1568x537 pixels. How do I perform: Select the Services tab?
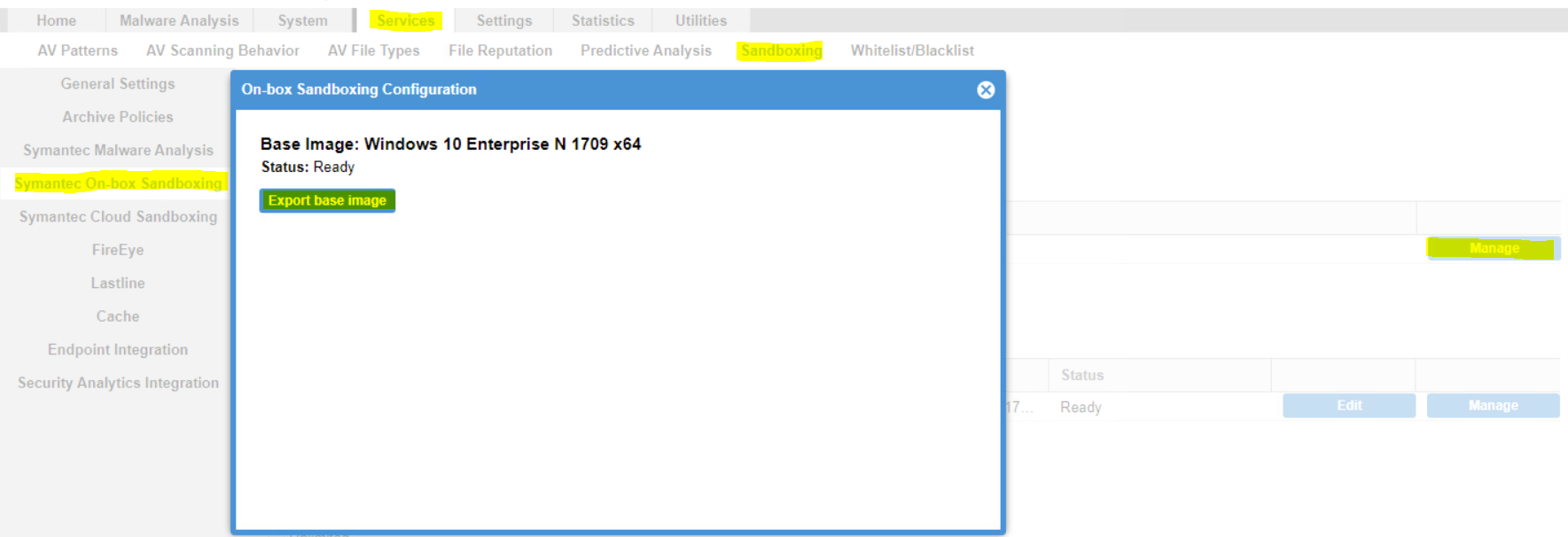406,20
